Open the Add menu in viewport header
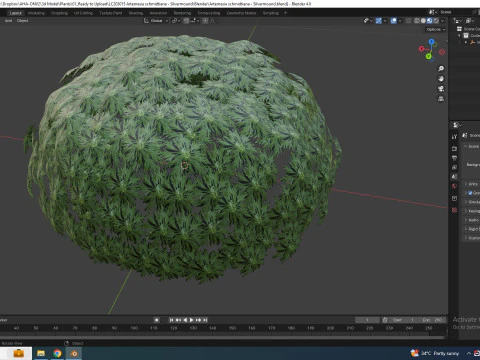The width and height of the screenshot is (480, 360). 8,21
